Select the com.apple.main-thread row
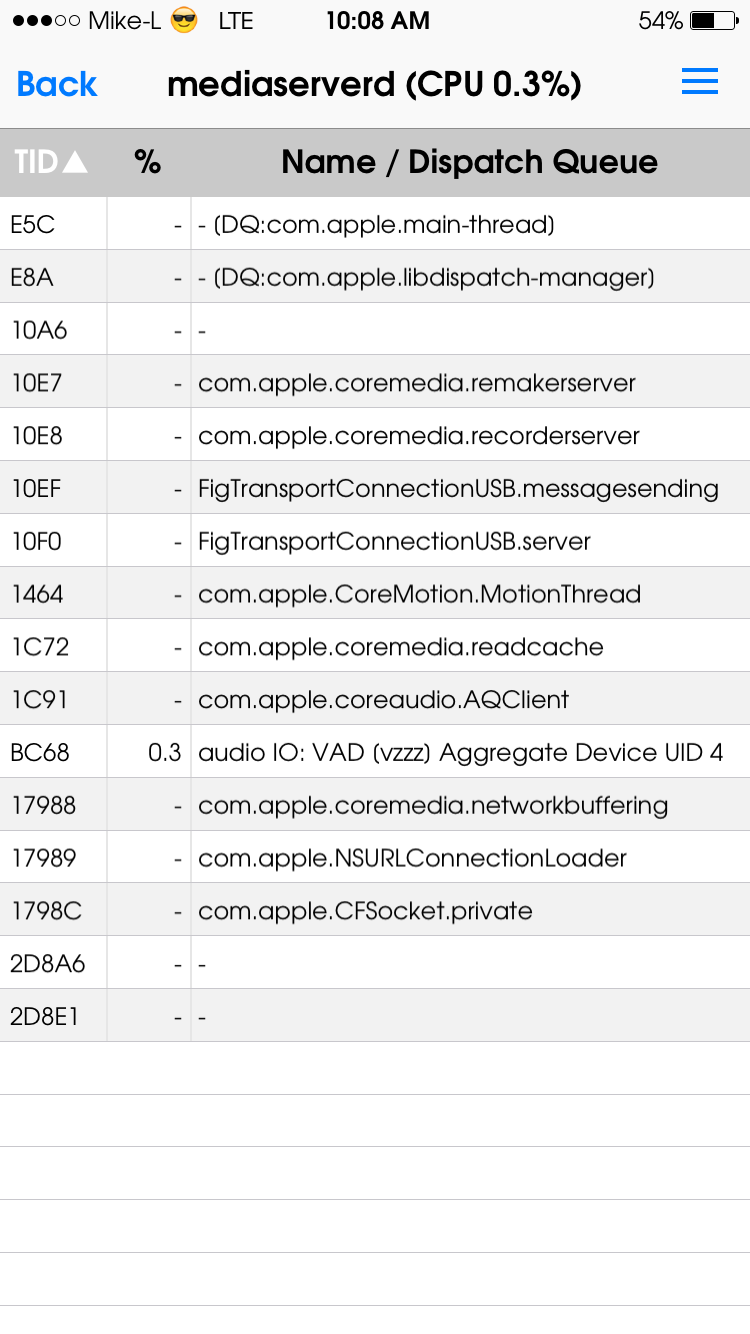 pos(375,224)
